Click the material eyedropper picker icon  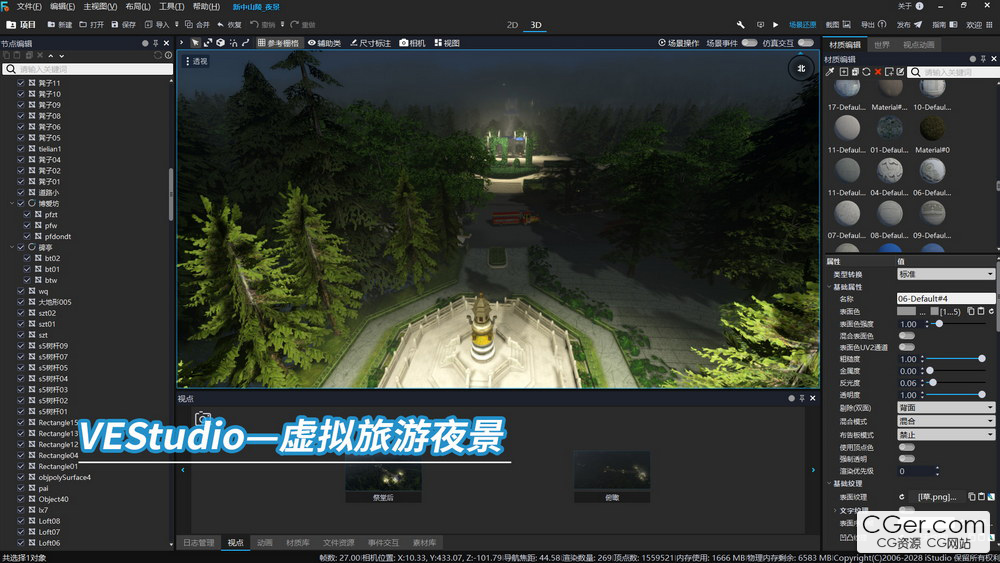tap(830, 72)
